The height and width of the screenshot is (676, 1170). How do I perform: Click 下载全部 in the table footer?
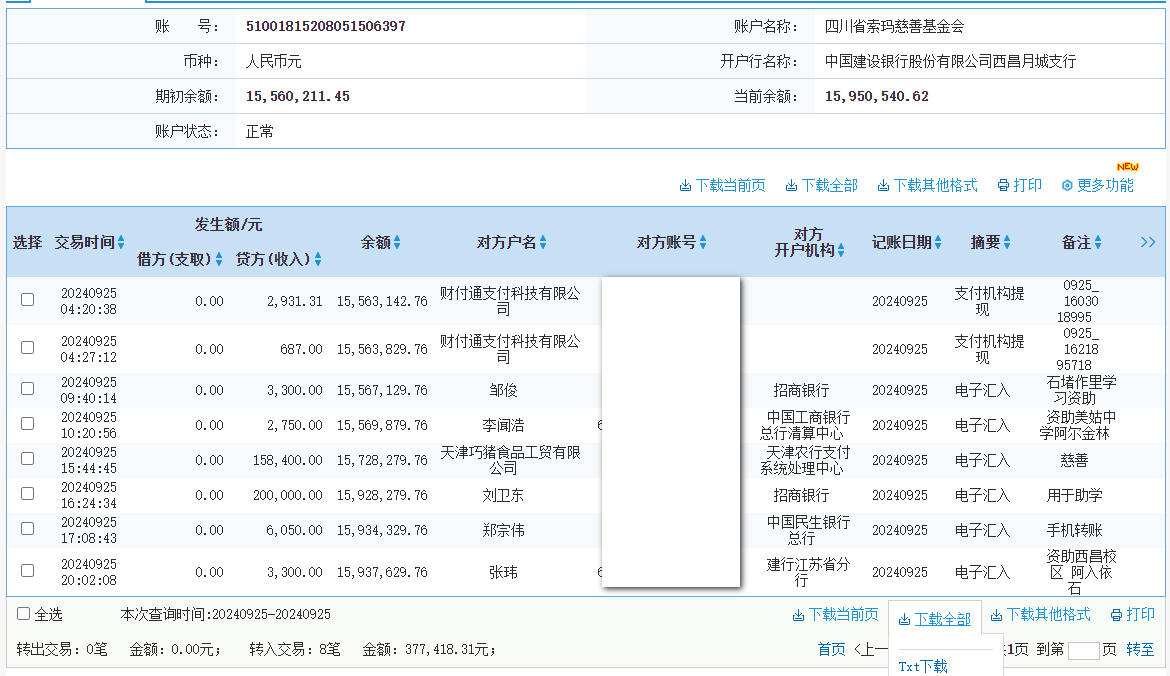tap(934, 619)
